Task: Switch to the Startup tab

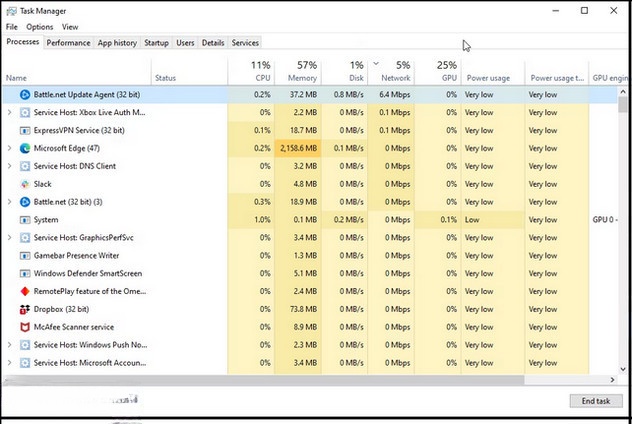Action: [156, 43]
